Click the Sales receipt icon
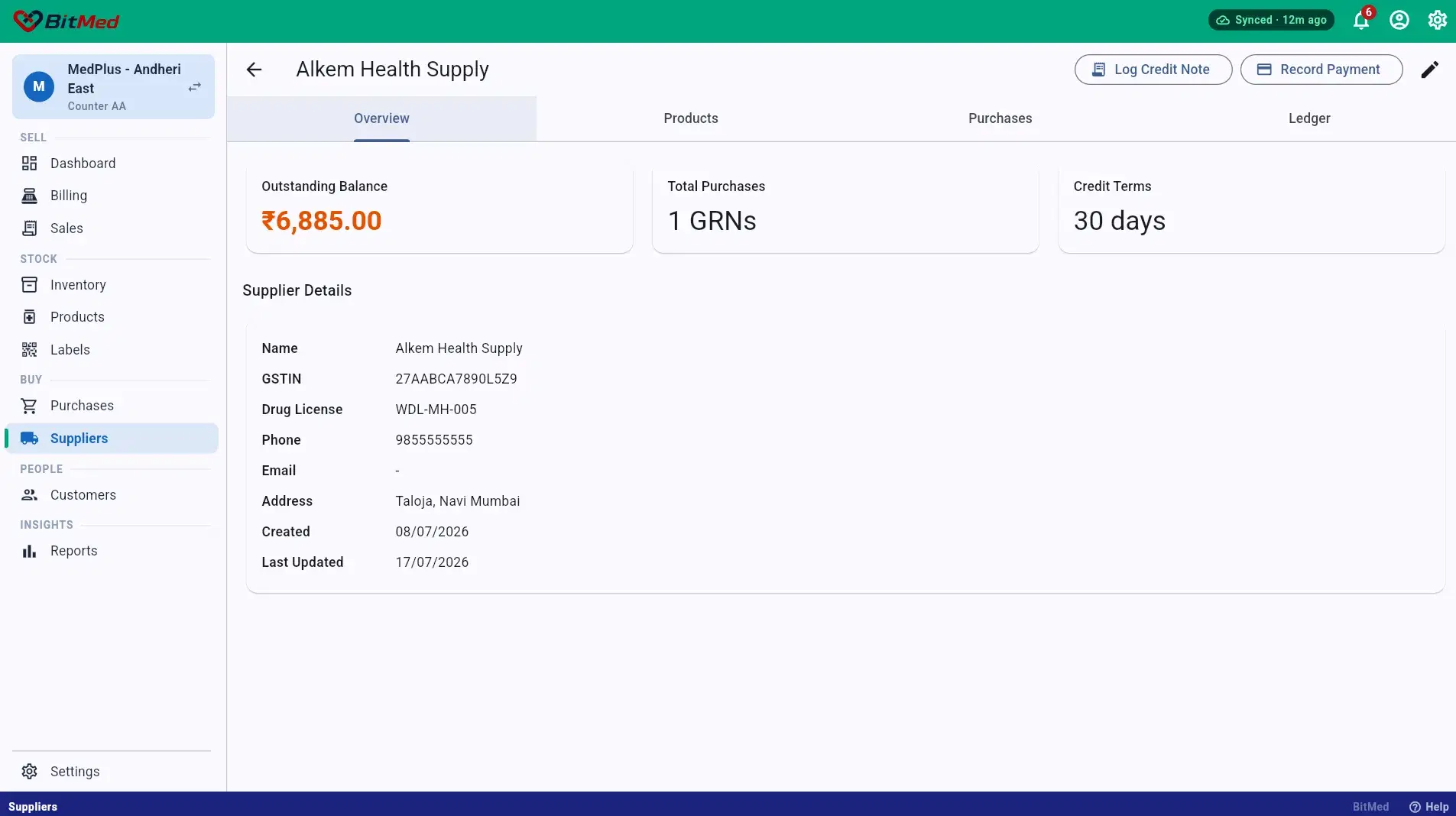The height and width of the screenshot is (816, 1456). 29,228
